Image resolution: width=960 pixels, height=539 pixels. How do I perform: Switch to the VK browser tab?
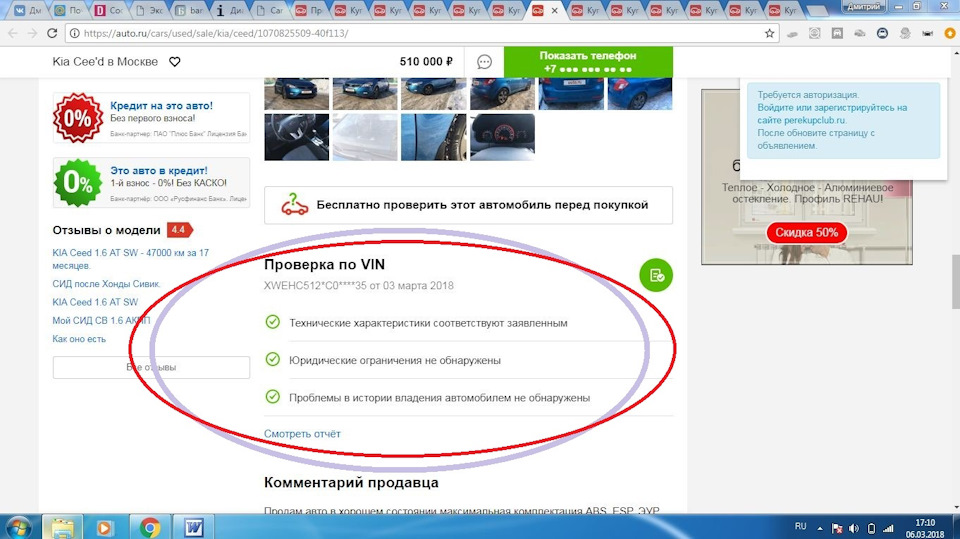[27, 10]
